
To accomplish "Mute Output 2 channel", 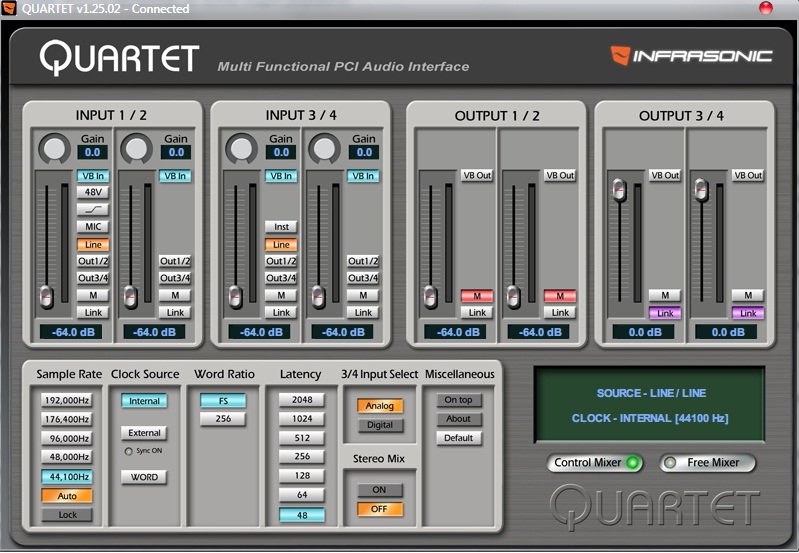I will point(560,296).
